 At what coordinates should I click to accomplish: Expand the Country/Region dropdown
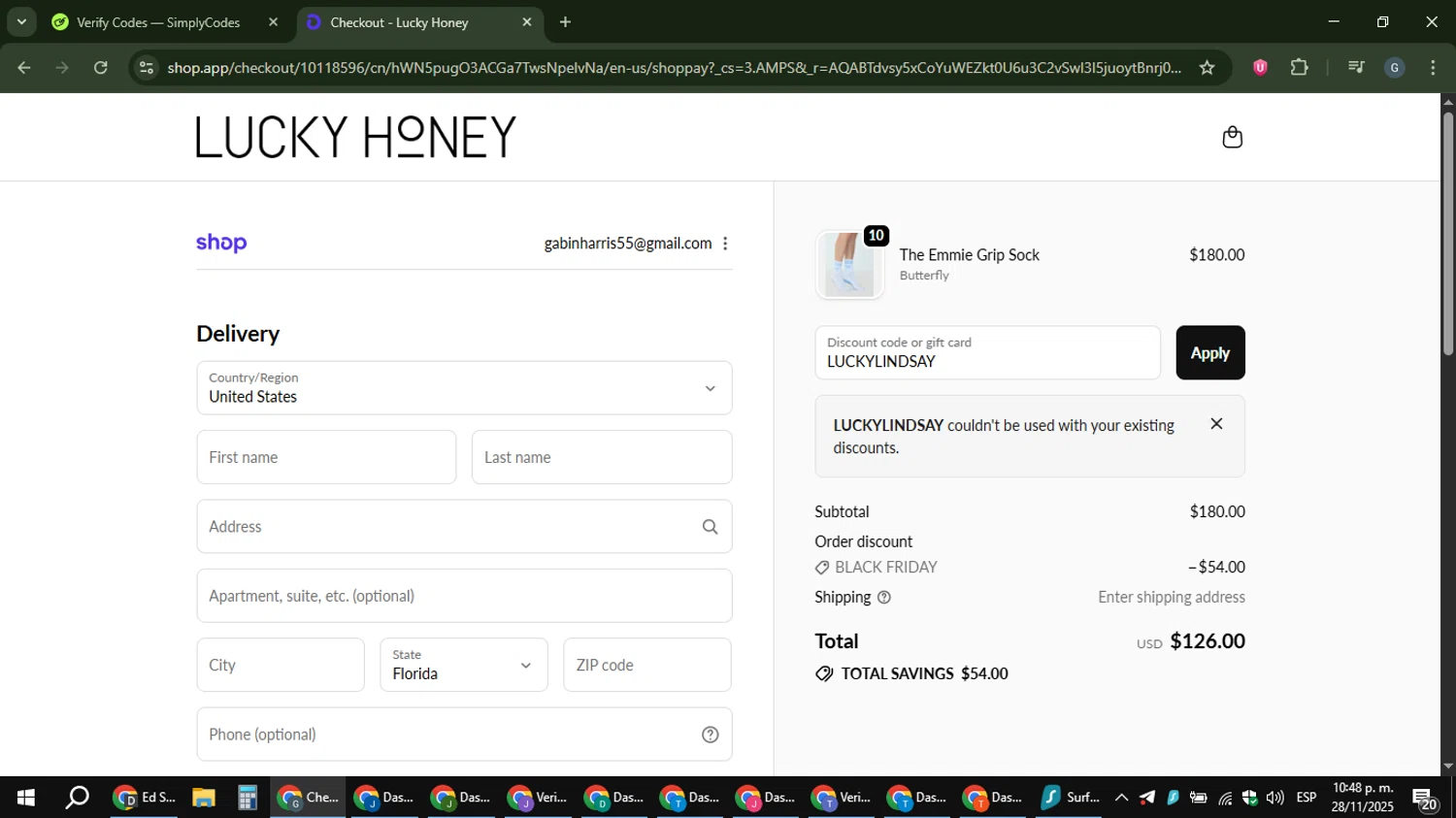464,388
